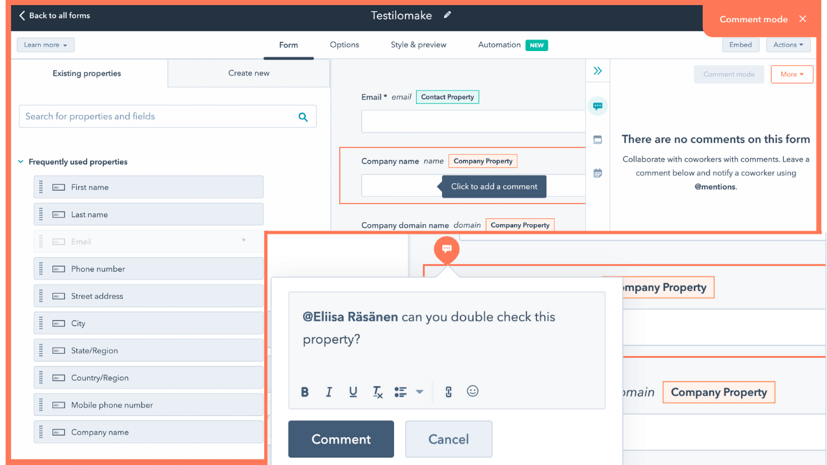Select the Company name property row
The image size is (827, 465).
click(149, 432)
